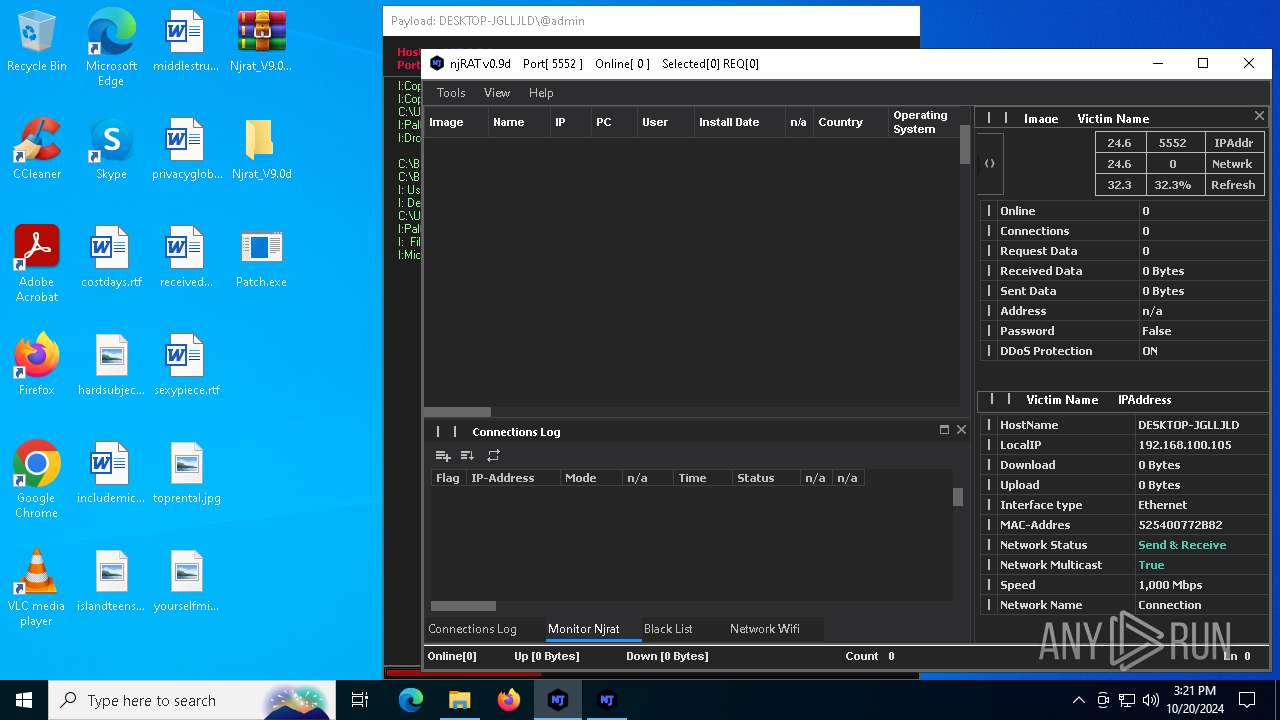1280x720 pixels.
Task: Select Skype desktop shortcut
Action: click(111, 150)
